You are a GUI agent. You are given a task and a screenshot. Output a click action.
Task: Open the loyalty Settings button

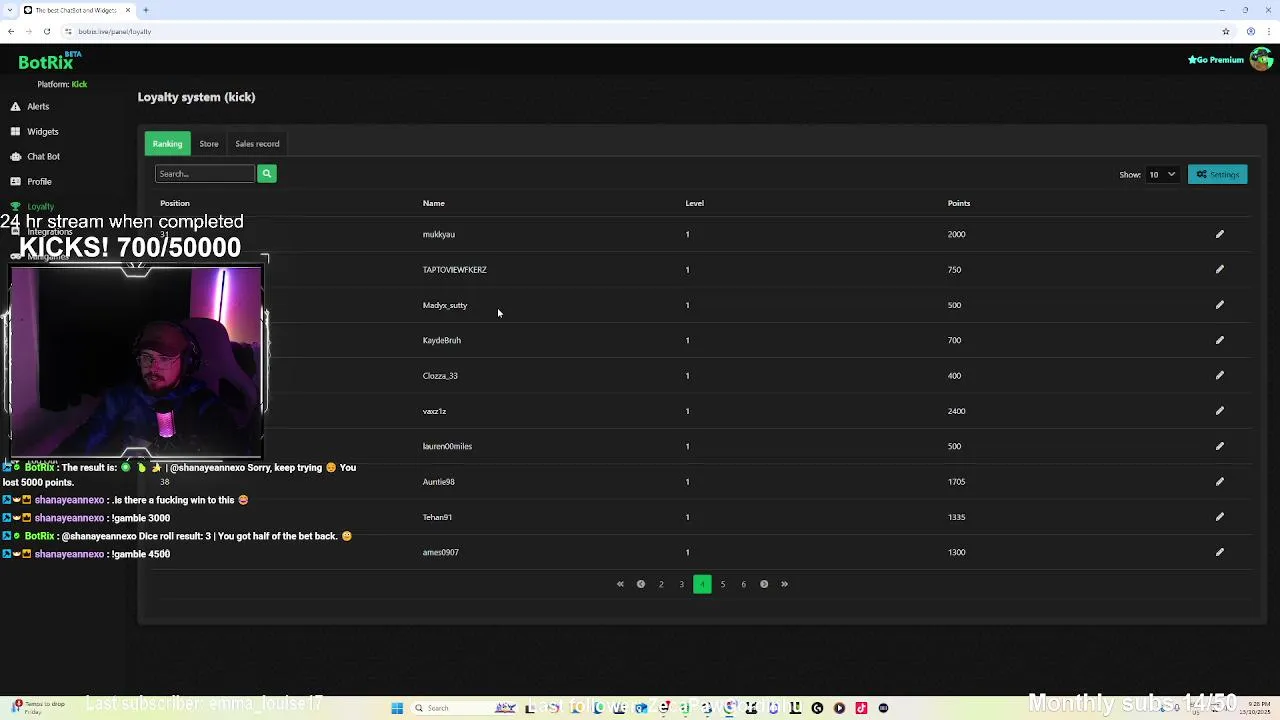(1217, 174)
